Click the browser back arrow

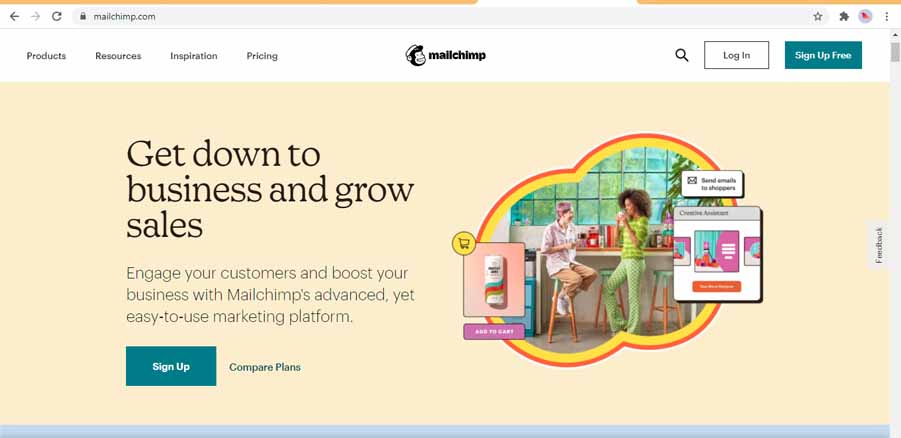tap(14, 17)
